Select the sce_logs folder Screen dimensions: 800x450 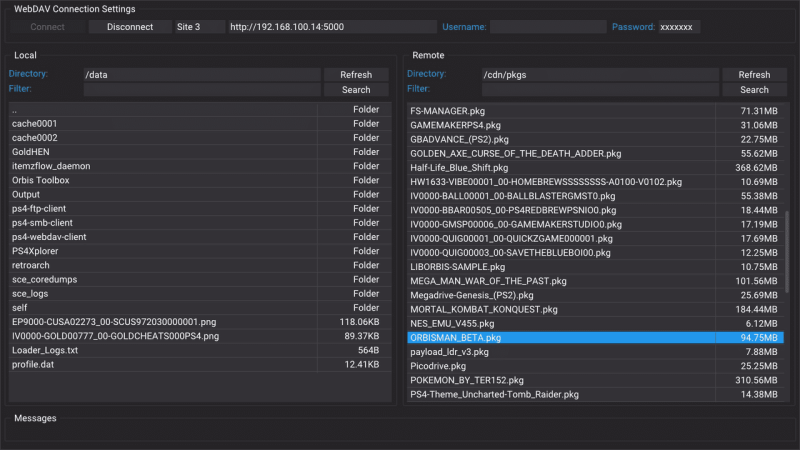[200, 294]
